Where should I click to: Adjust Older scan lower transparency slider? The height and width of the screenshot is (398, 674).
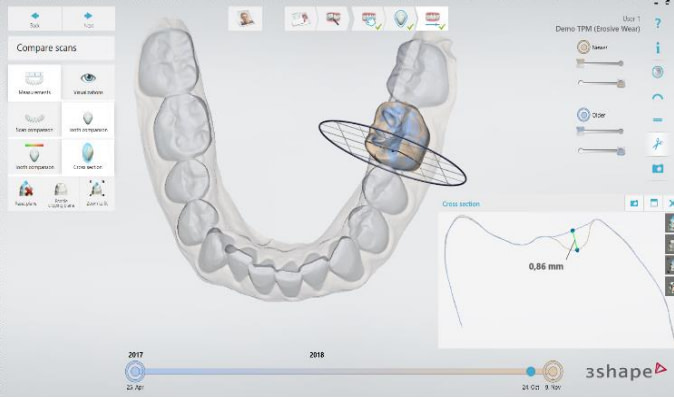coord(601,150)
